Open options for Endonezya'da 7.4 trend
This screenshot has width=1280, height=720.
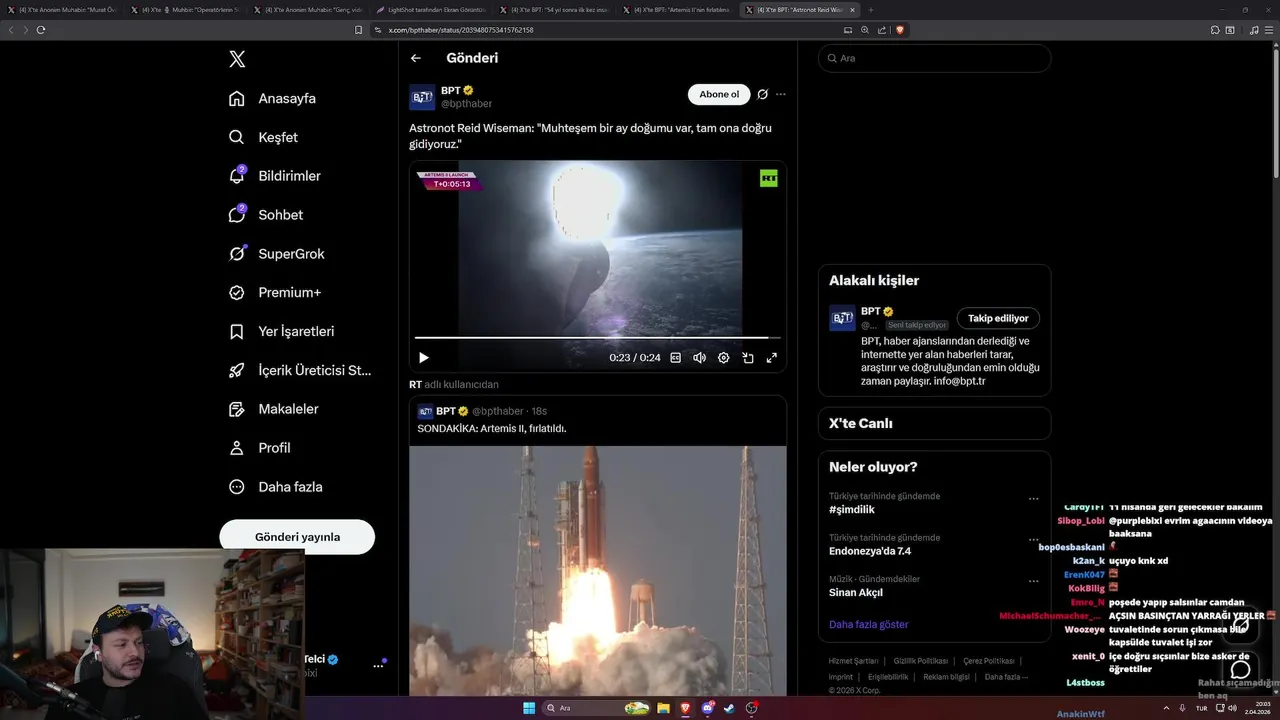pyautogui.click(x=1034, y=540)
